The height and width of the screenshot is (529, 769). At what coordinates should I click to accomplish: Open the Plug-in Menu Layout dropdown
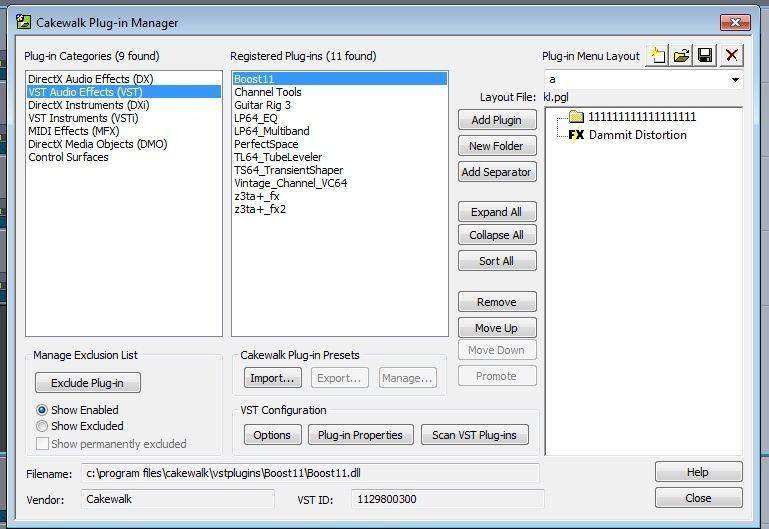click(735, 79)
